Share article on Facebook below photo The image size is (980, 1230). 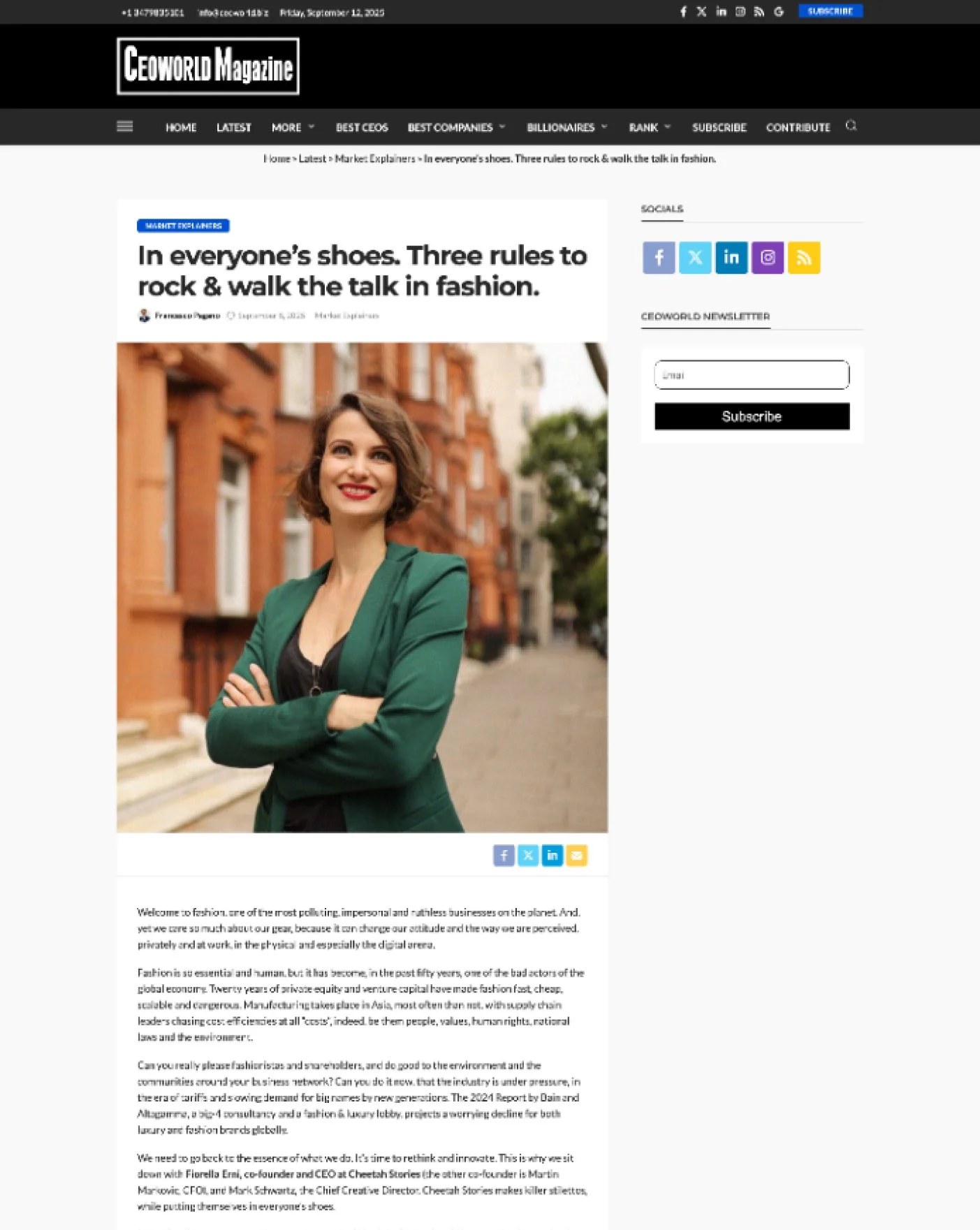click(504, 855)
